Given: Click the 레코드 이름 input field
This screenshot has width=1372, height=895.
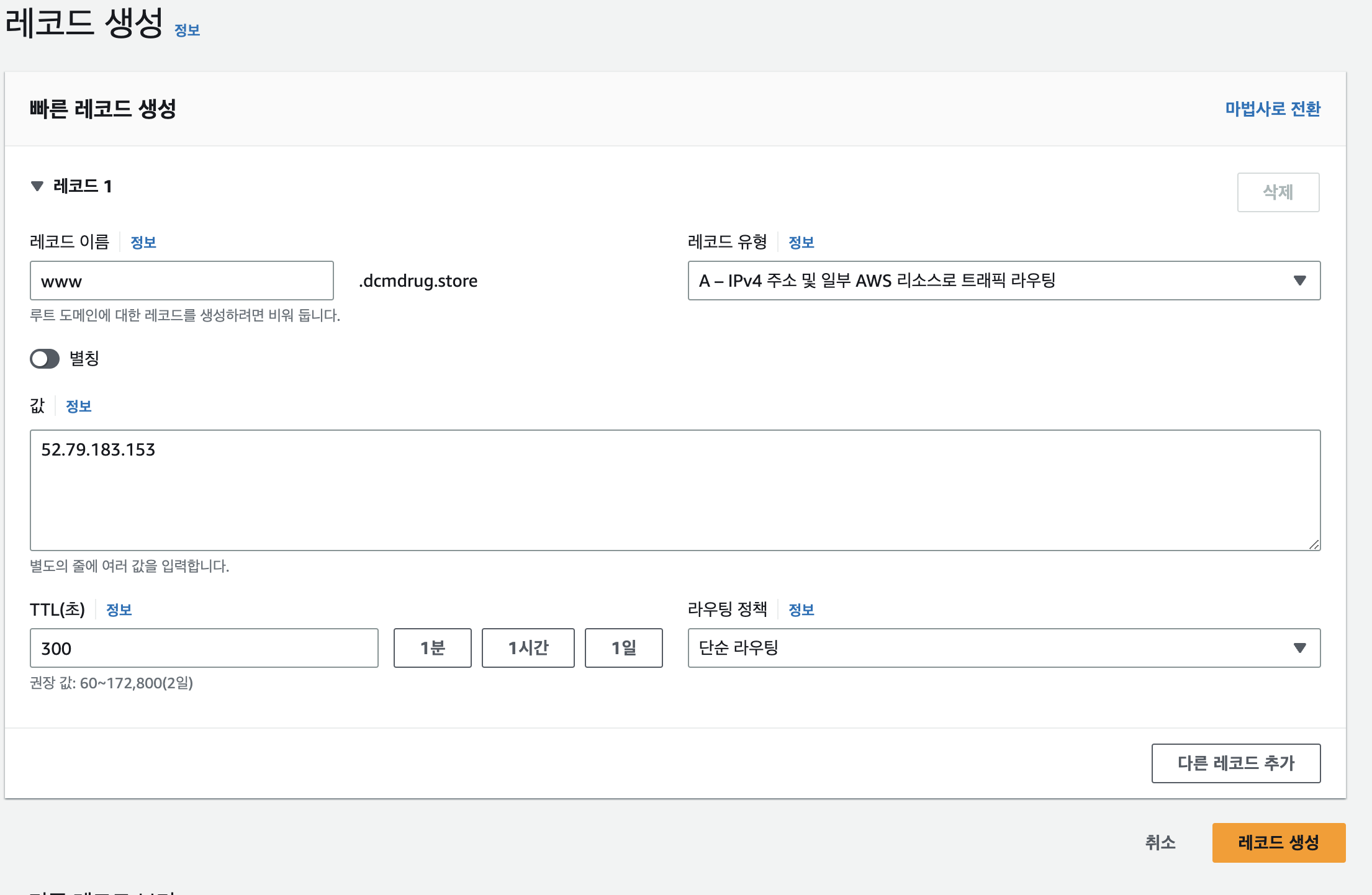Looking at the screenshot, I should pyautogui.click(x=181, y=281).
